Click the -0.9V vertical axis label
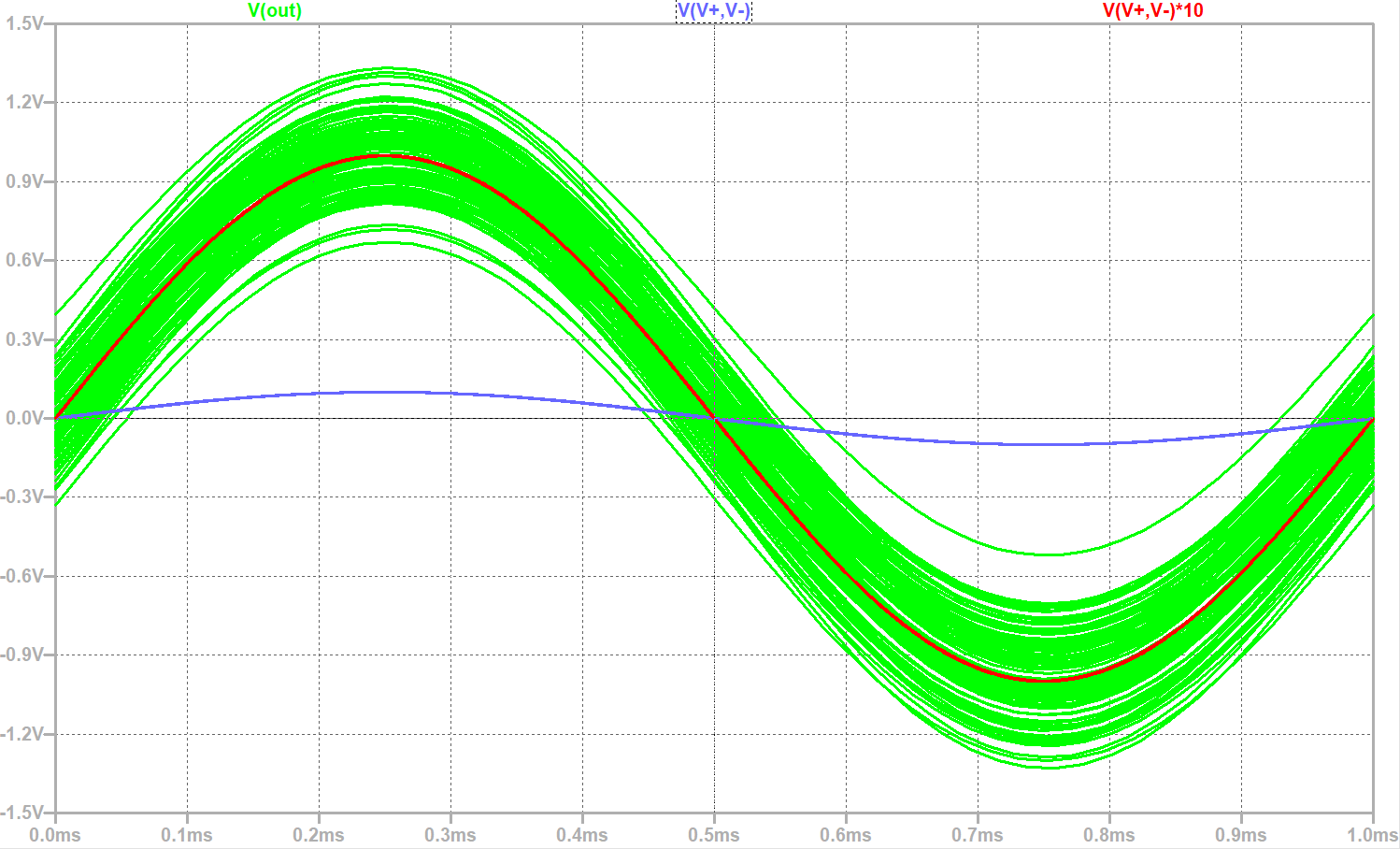 click(x=22, y=655)
